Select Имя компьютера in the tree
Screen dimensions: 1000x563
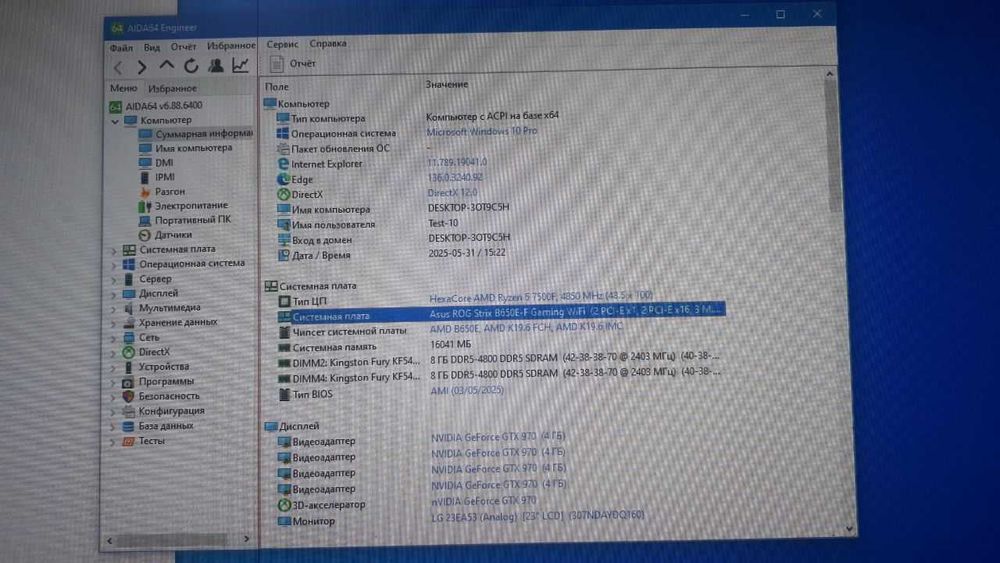(186, 148)
